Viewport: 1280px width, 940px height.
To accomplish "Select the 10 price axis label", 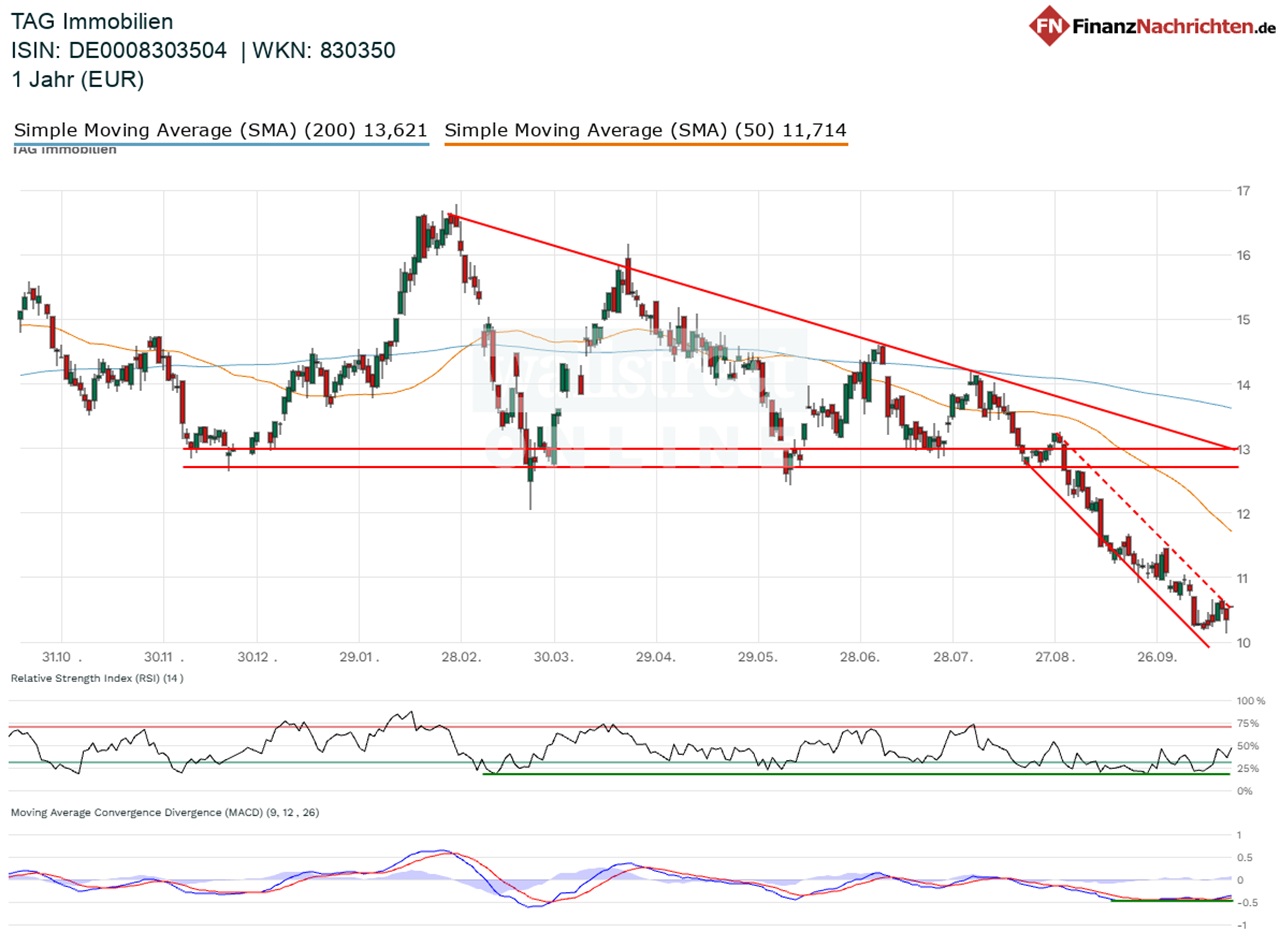I will [1244, 643].
